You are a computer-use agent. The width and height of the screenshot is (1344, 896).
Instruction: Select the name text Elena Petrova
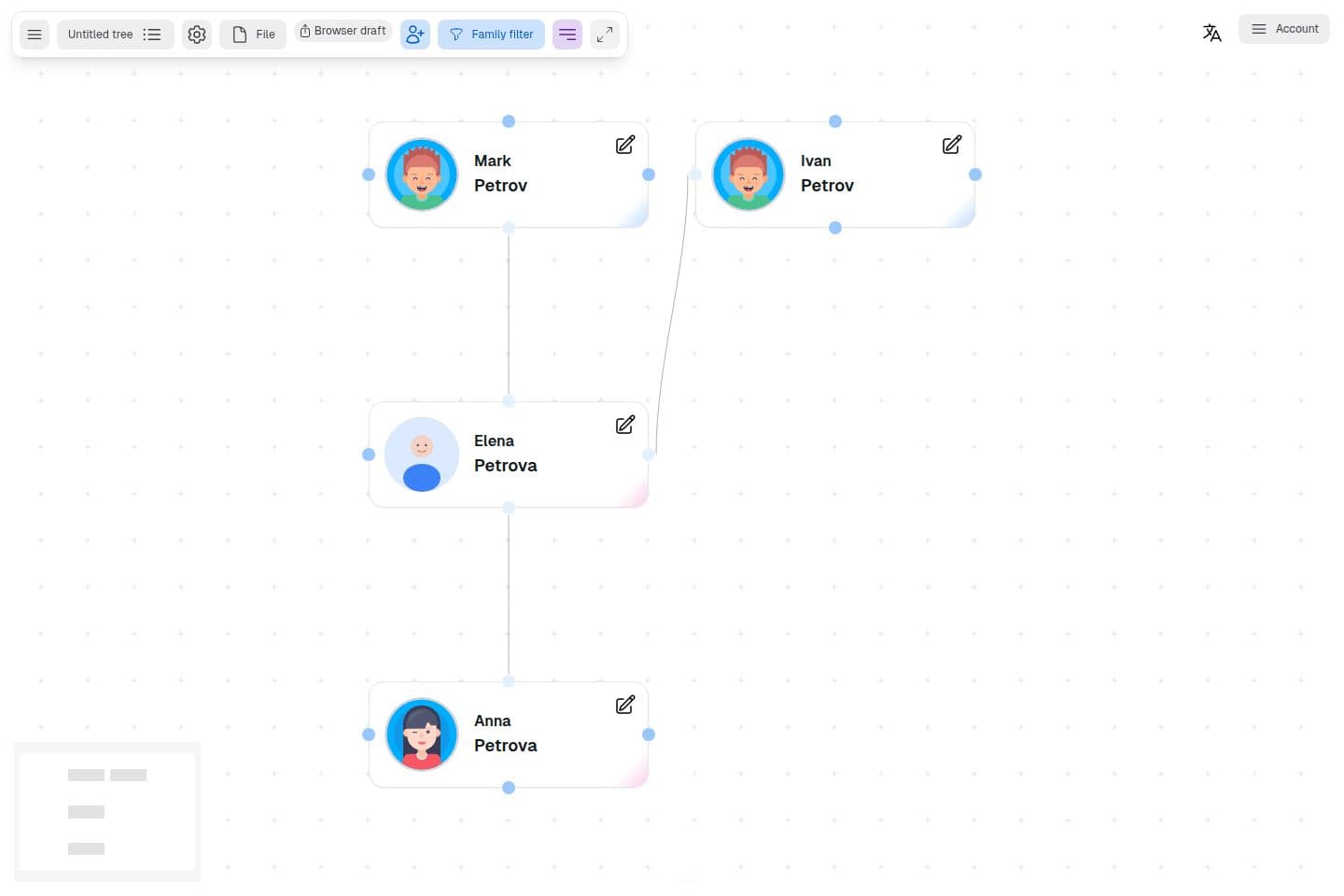click(x=505, y=454)
